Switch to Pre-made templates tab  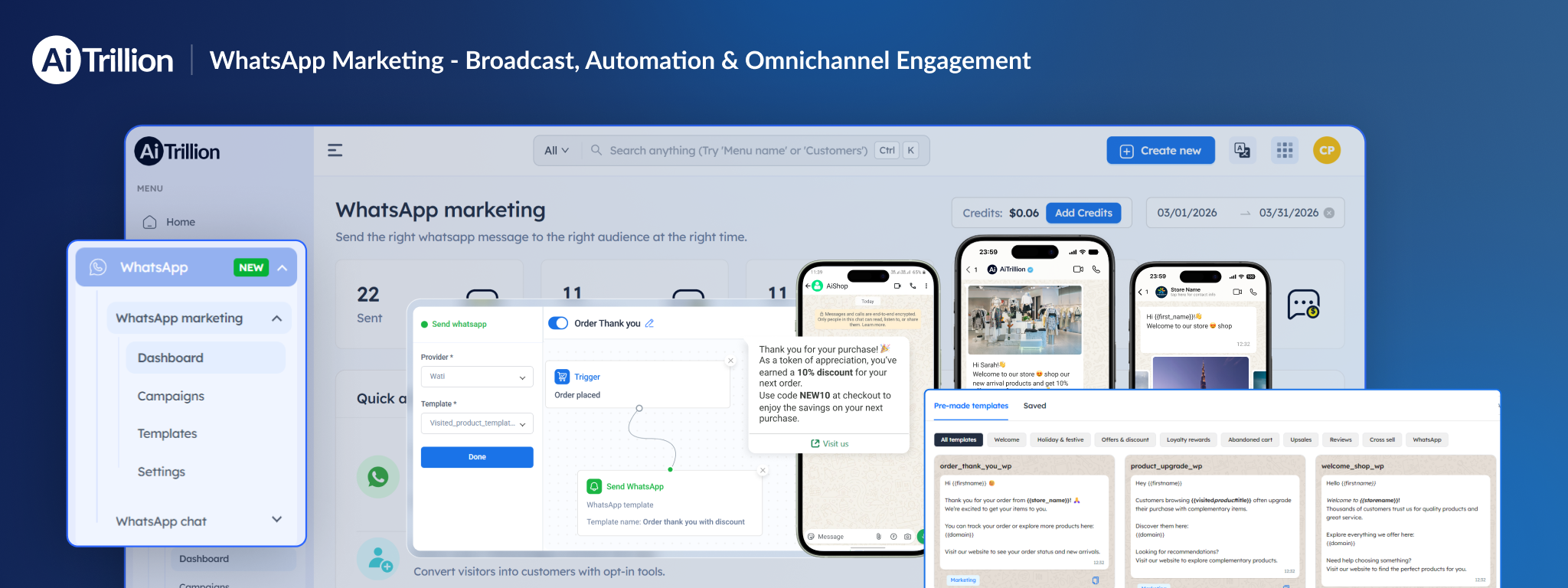tap(971, 406)
